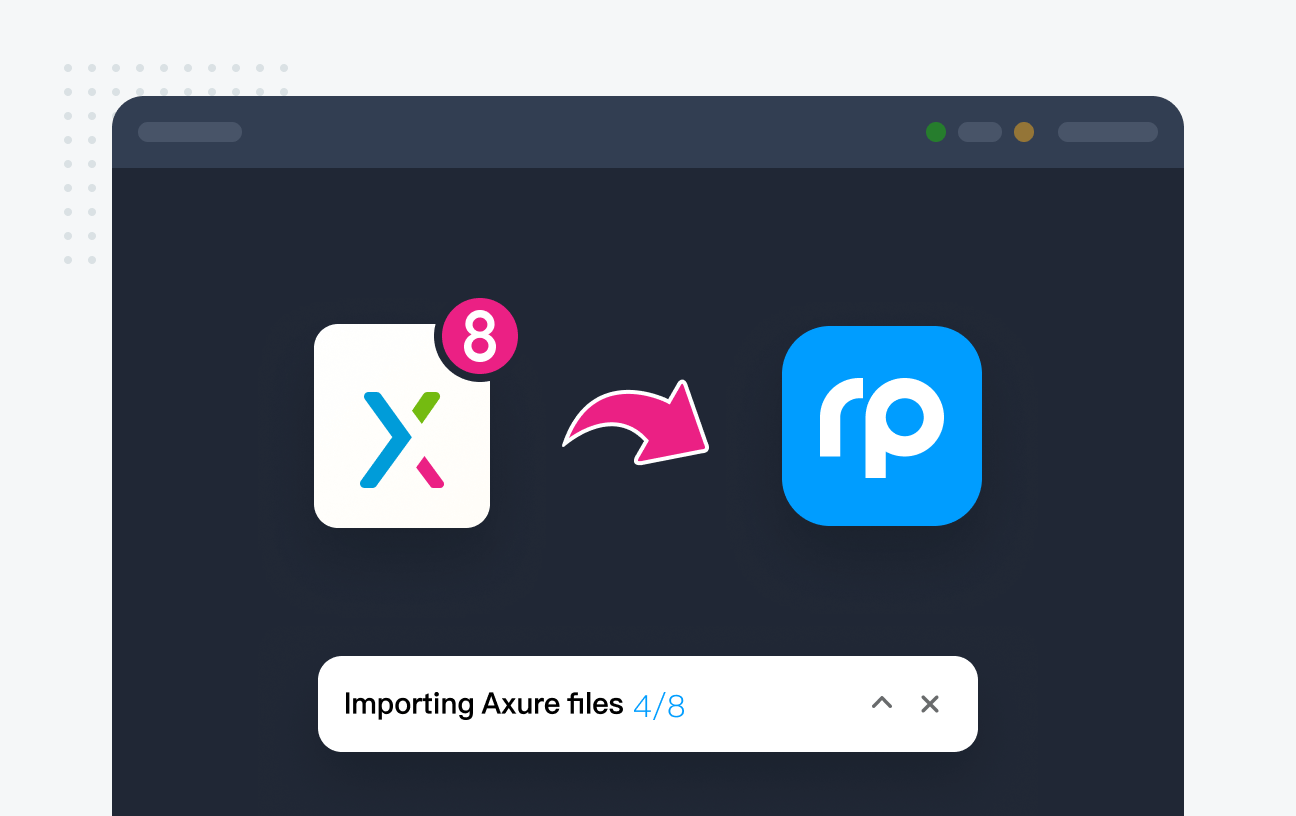Open the blue RP app icon

click(x=881, y=425)
